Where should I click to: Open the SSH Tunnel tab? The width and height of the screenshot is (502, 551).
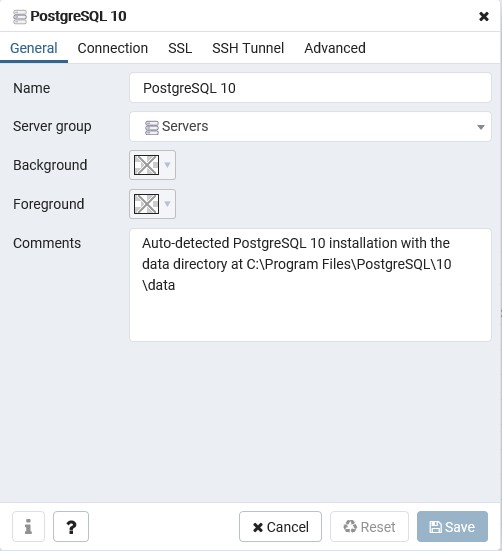[x=248, y=48]
